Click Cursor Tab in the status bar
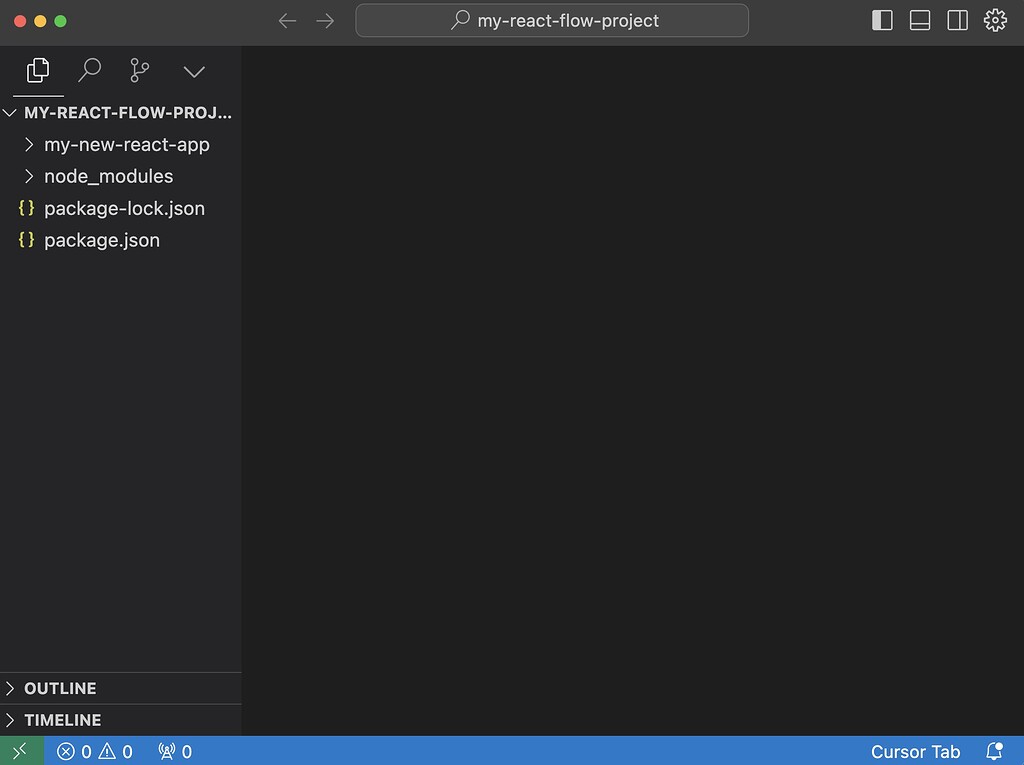The image size is (1024, 765). [915, 751]
